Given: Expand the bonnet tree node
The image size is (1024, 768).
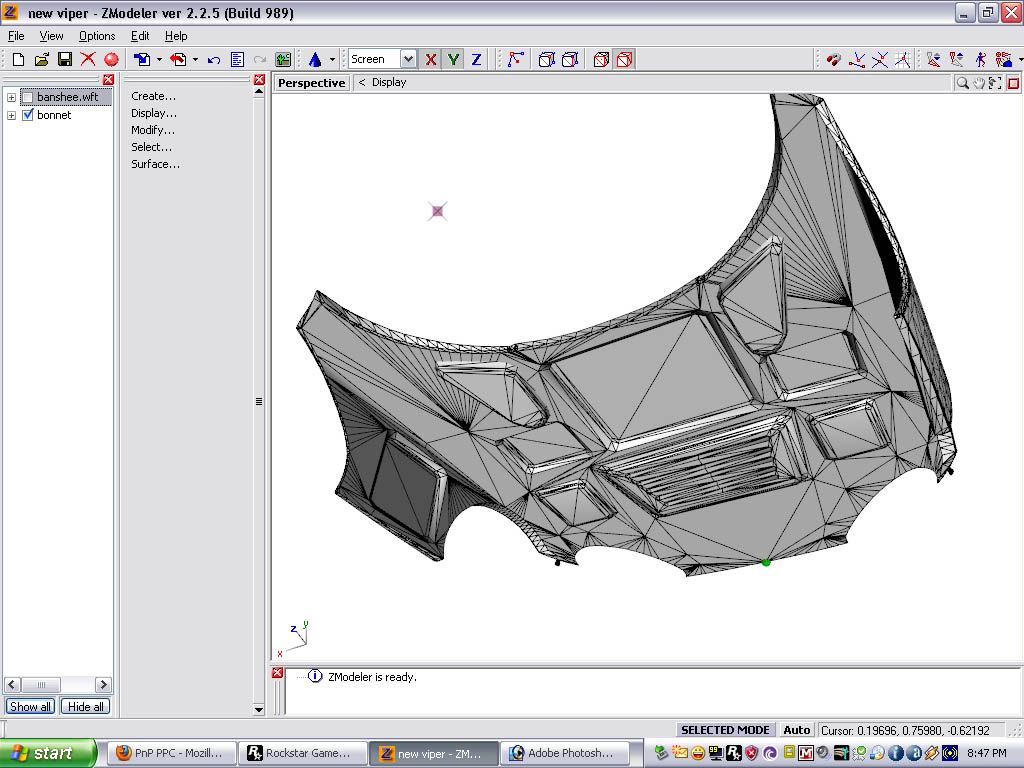Looking at the screenshot, I should [x=11, y=115].
